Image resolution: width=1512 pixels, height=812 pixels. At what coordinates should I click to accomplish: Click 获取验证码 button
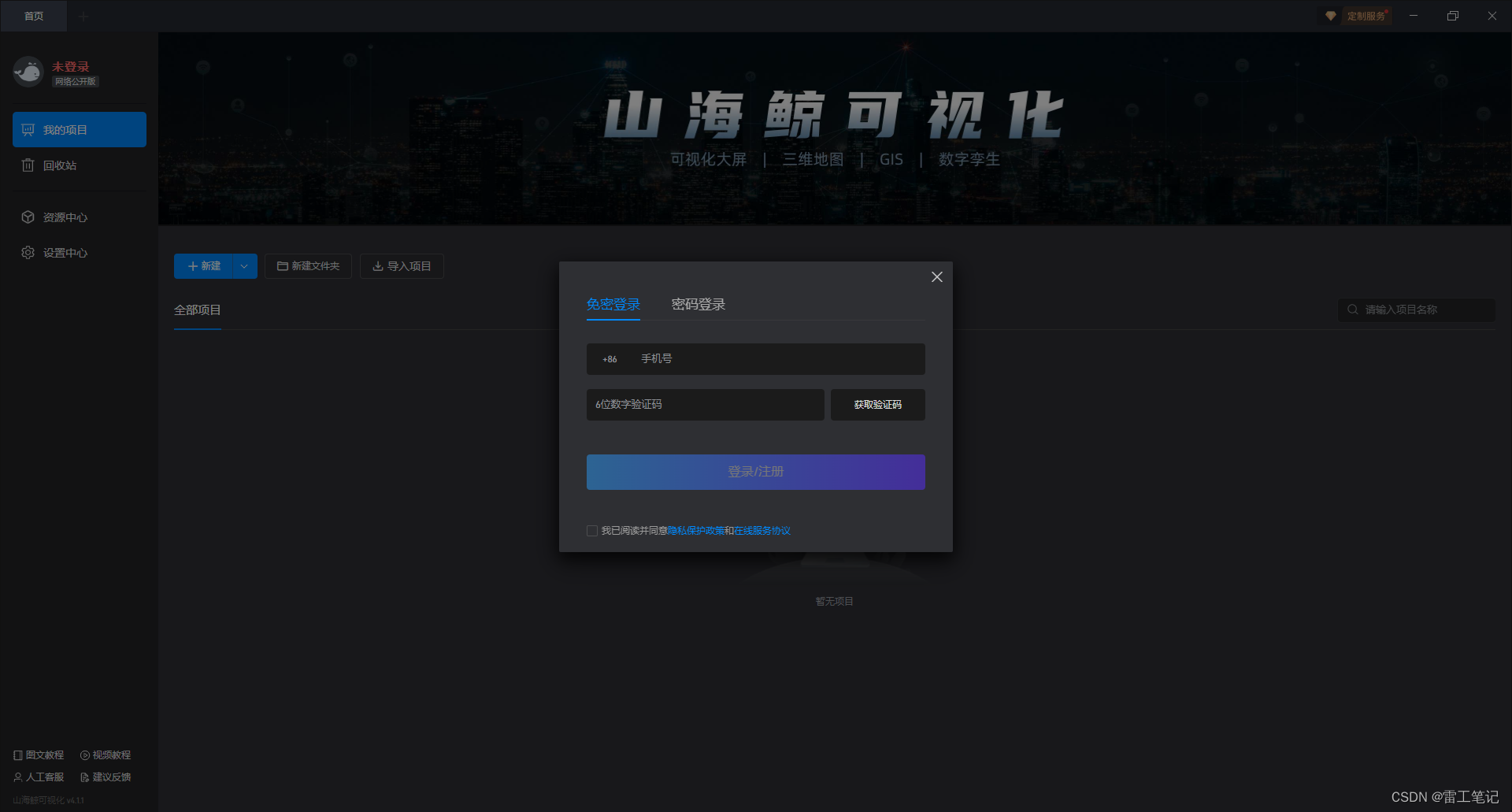pos(878,405)
